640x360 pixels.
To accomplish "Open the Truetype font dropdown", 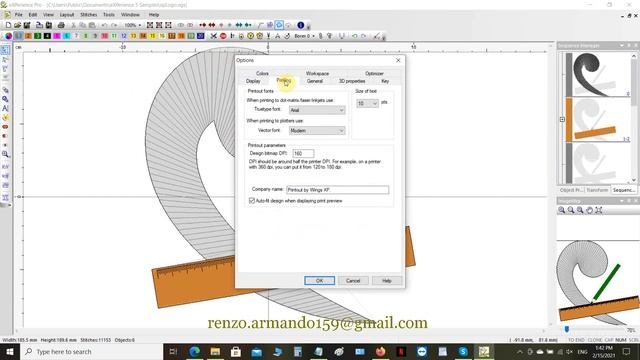I will [x=317, y=110].
